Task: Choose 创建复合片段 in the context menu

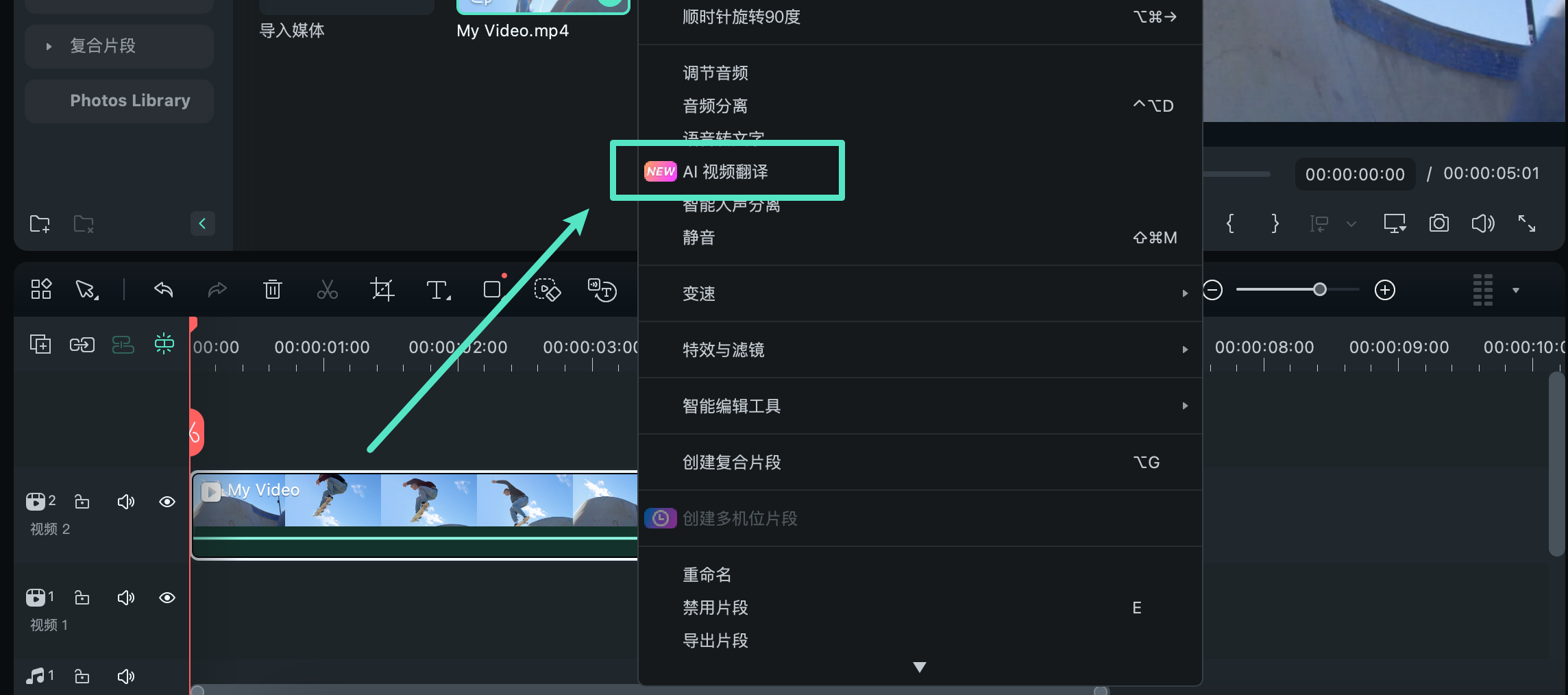Action: click(731, 462)
